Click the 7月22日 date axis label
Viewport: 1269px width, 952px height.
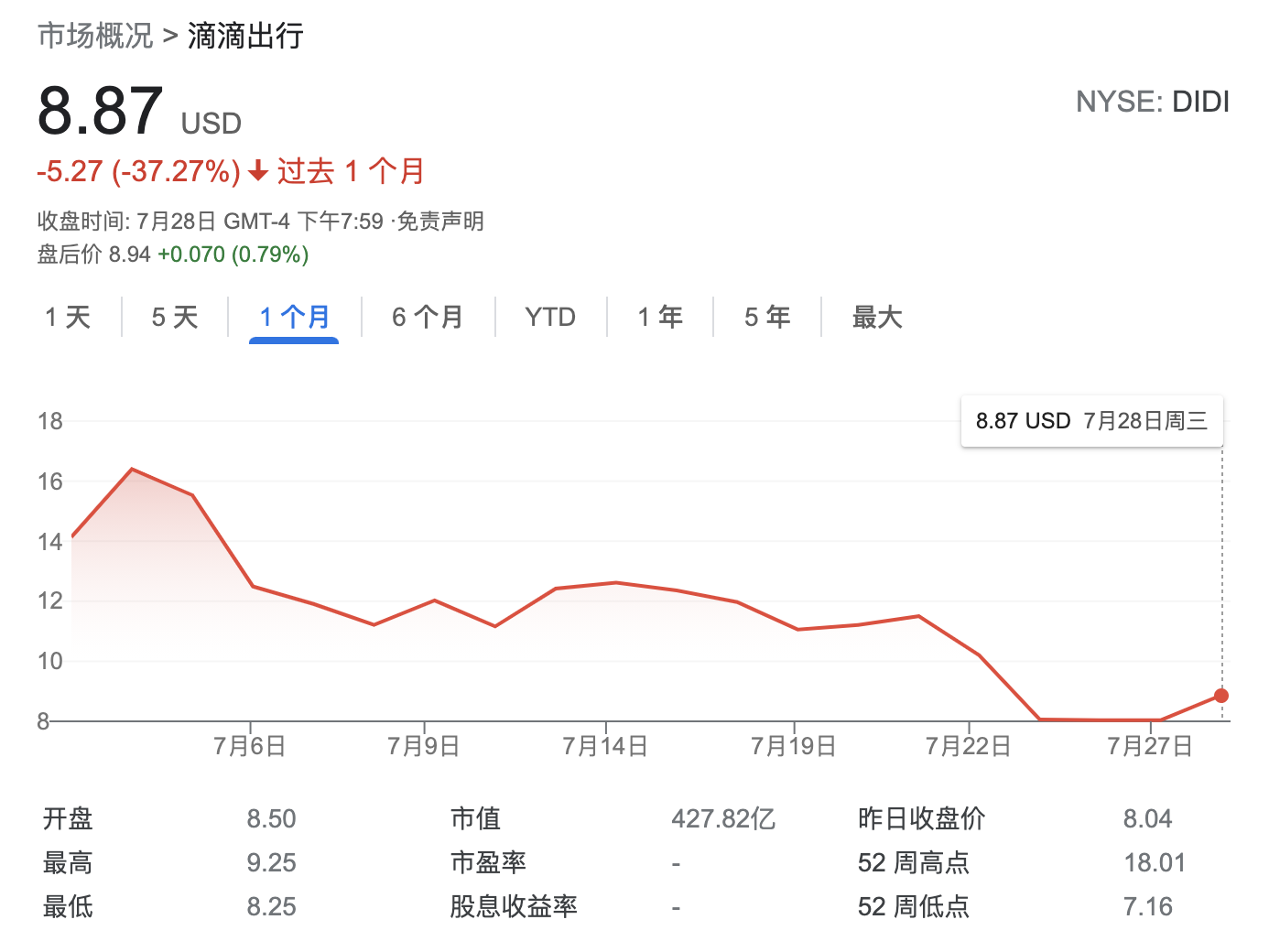(x=968, y=746)
